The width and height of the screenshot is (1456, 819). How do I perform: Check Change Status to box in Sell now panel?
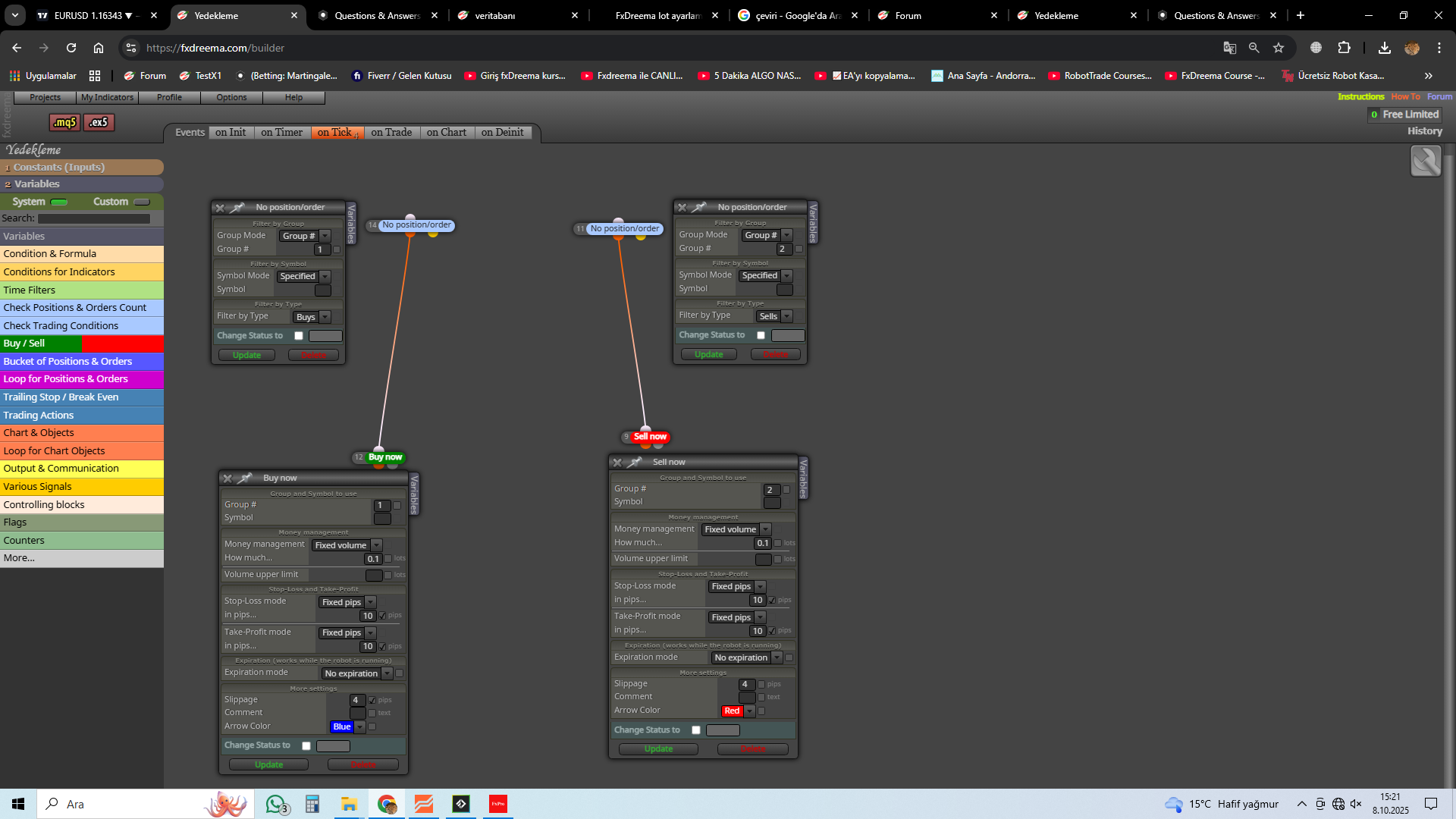pos(696,730)
